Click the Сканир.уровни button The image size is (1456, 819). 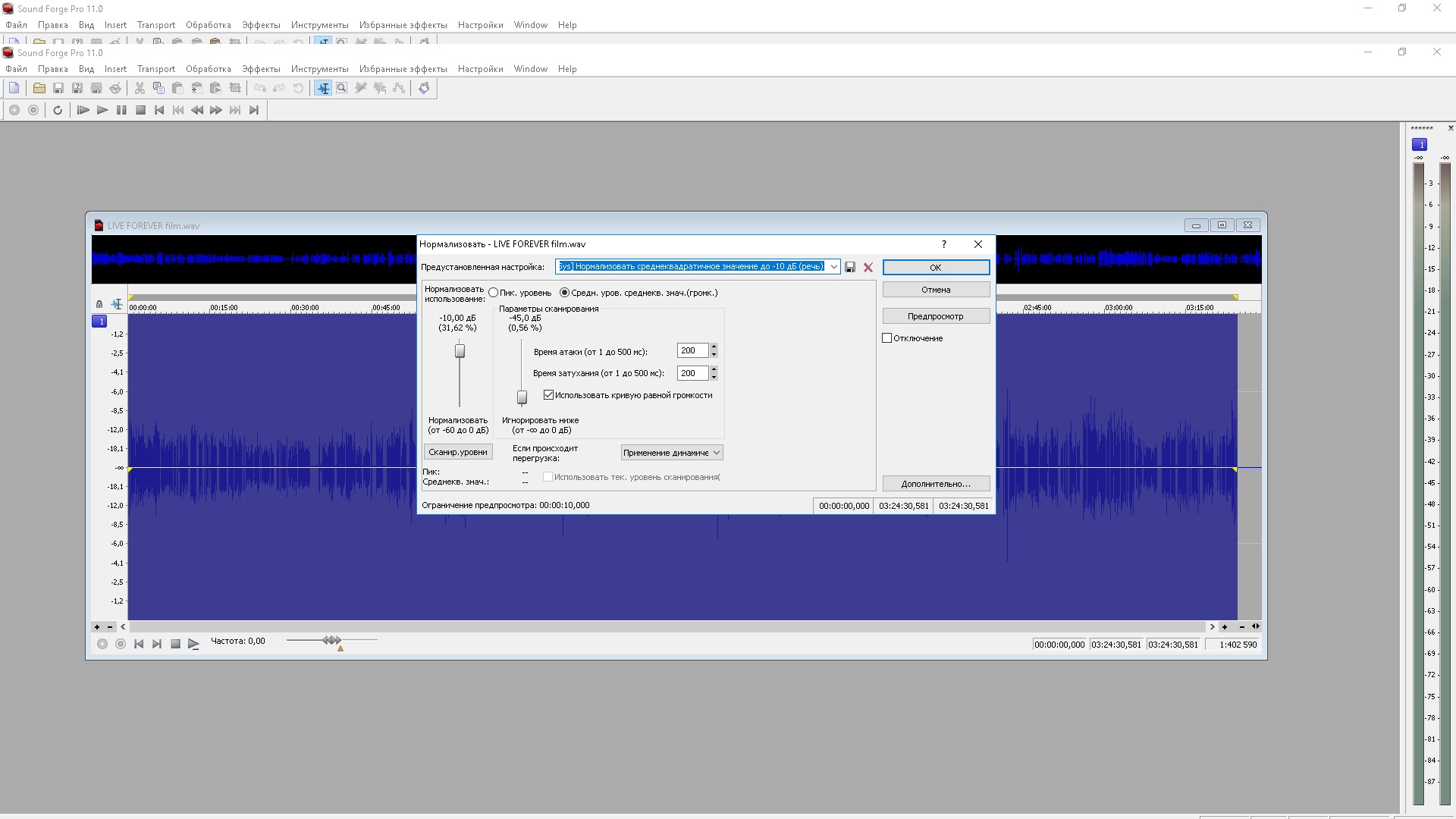[457, 452]
